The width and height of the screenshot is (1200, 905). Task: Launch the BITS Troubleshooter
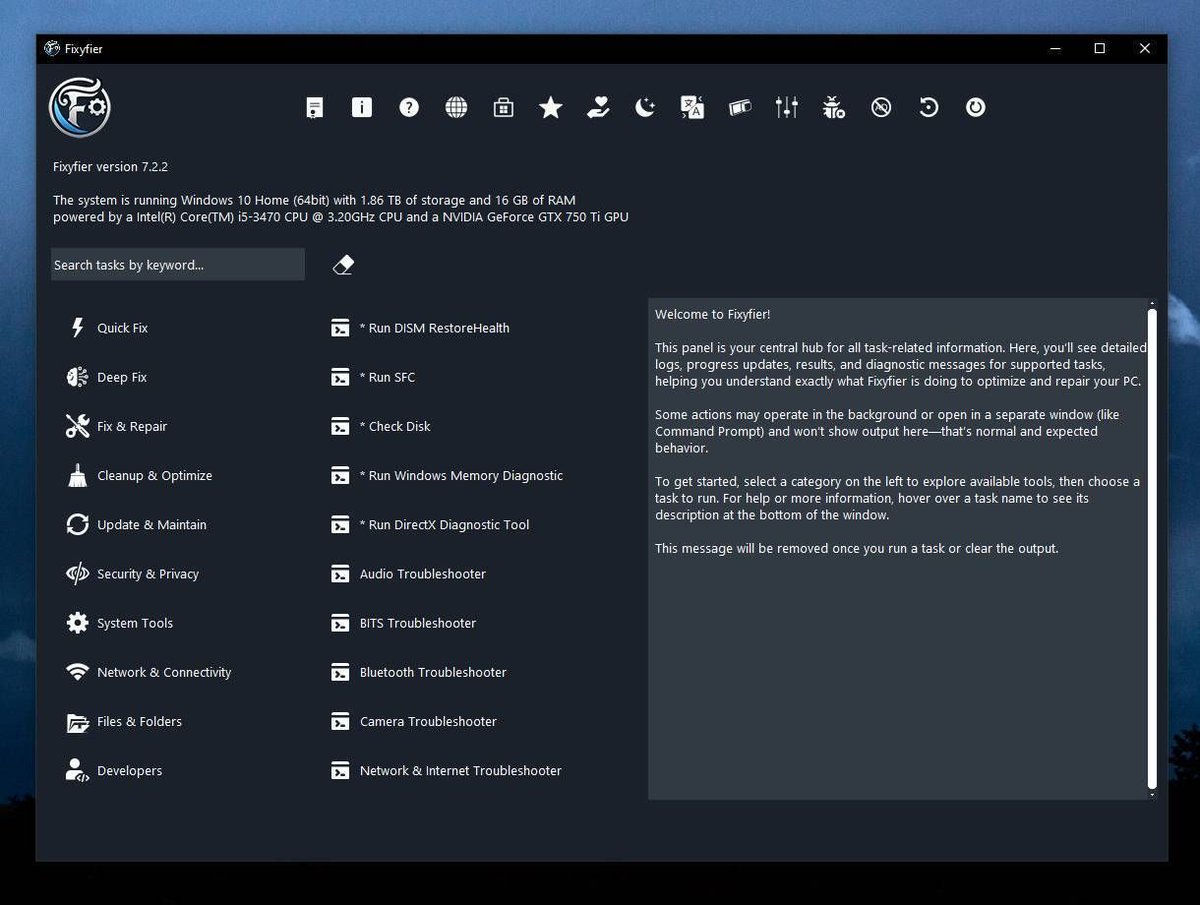(403, 623)
